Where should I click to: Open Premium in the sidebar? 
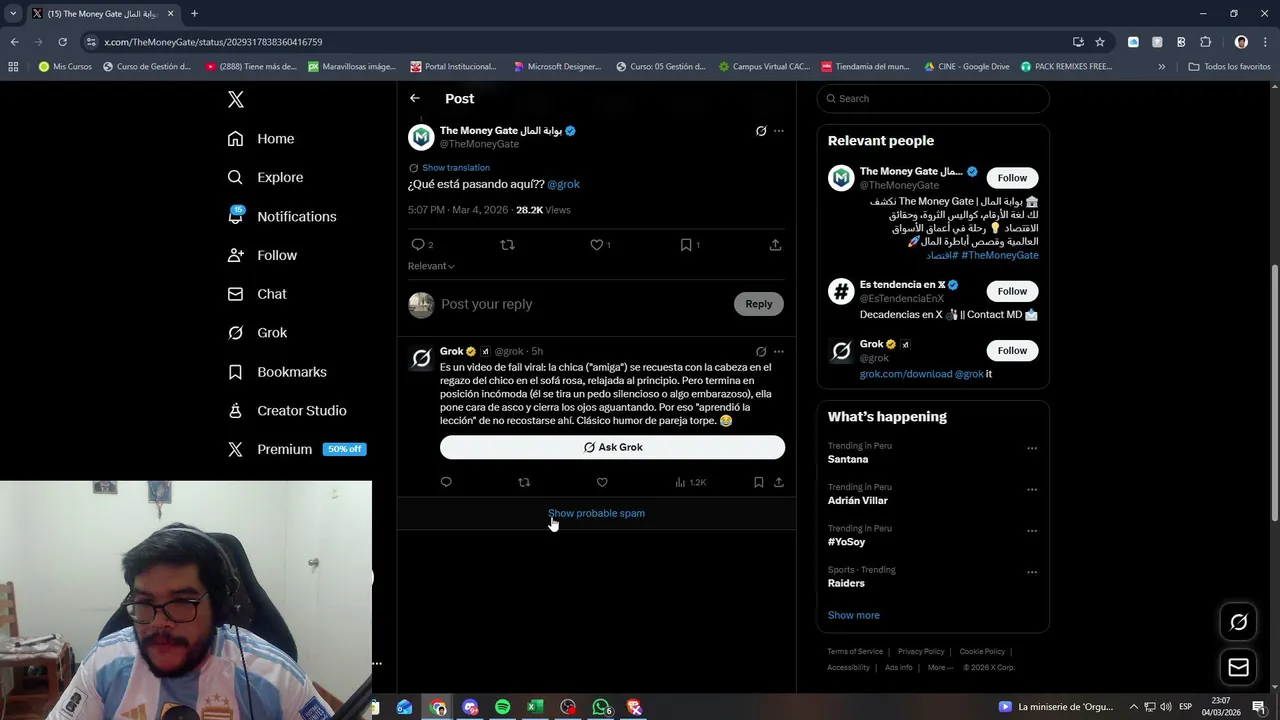(297, 450)
